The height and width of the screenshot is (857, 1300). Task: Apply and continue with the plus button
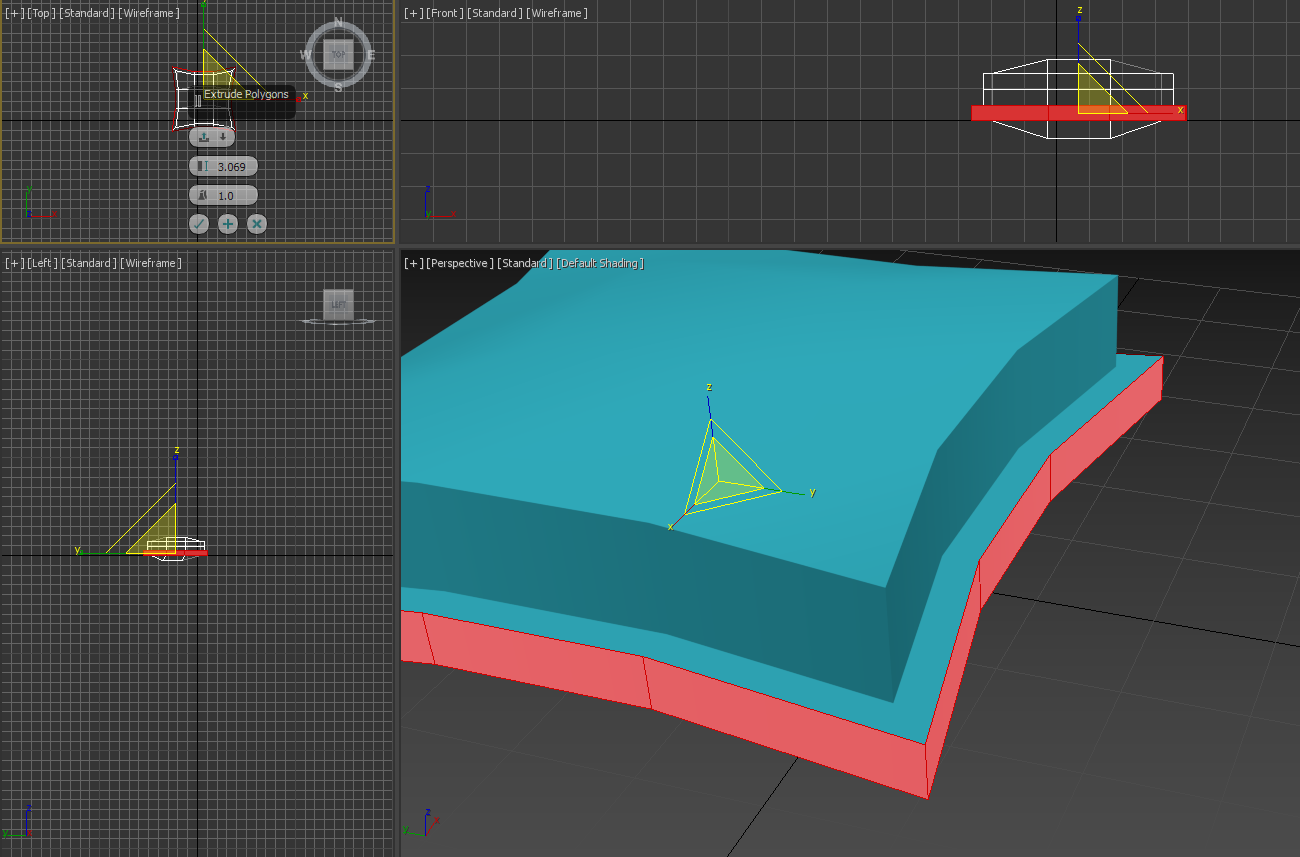(x=228, y=224)
